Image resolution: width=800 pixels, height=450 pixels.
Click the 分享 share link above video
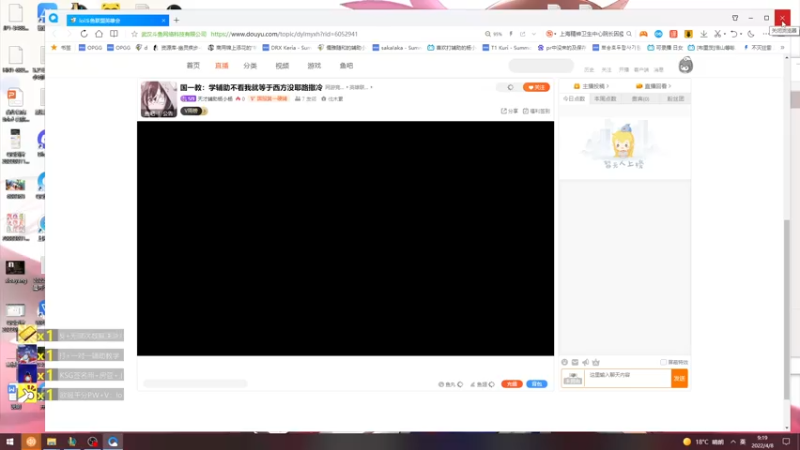pyautogui.click(x=509, y=111)
